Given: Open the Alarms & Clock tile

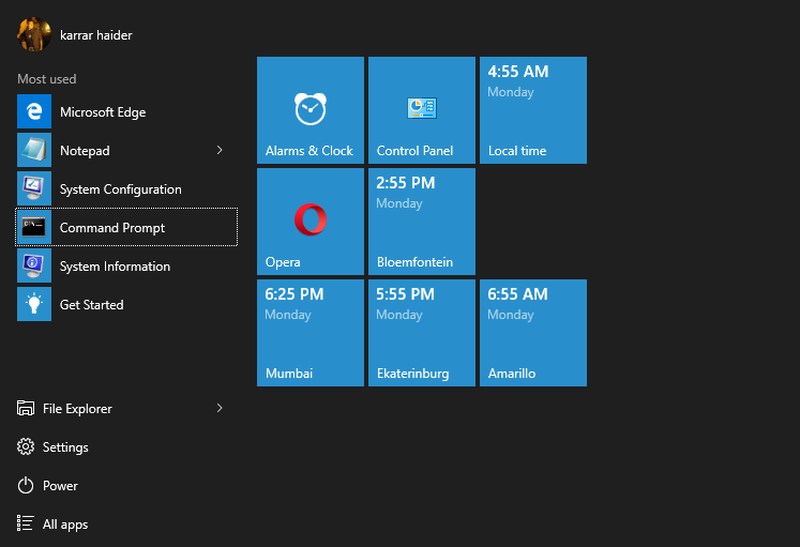Looking at the screenshot, I should tap(310, 110).
